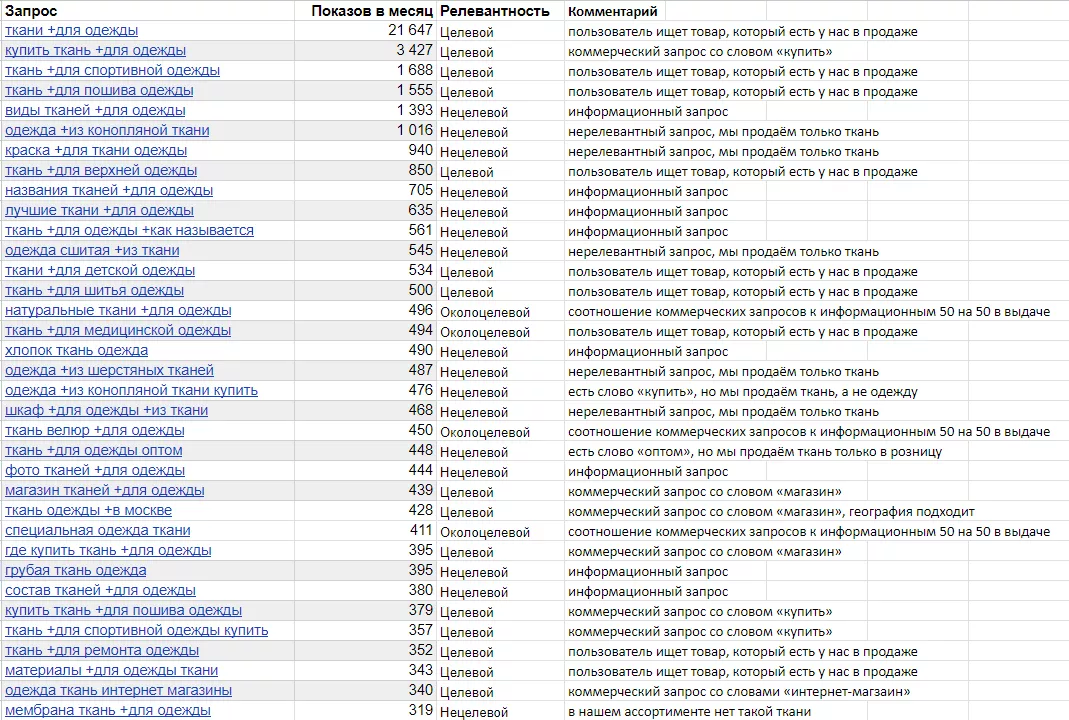The image size is (1069, 720).
Task: Click the link "ткань +для спортивной одежды"
Action: coord(112,71)
